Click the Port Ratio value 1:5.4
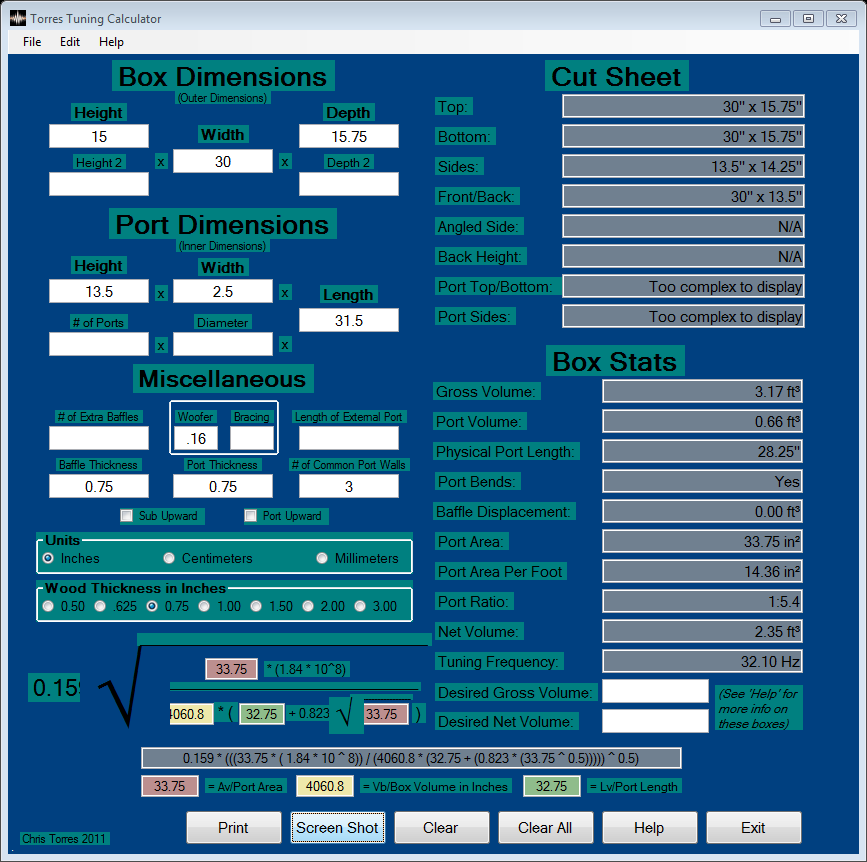Image resolution: width=867 pixels, height=862 pixels. tap(702, 602)
